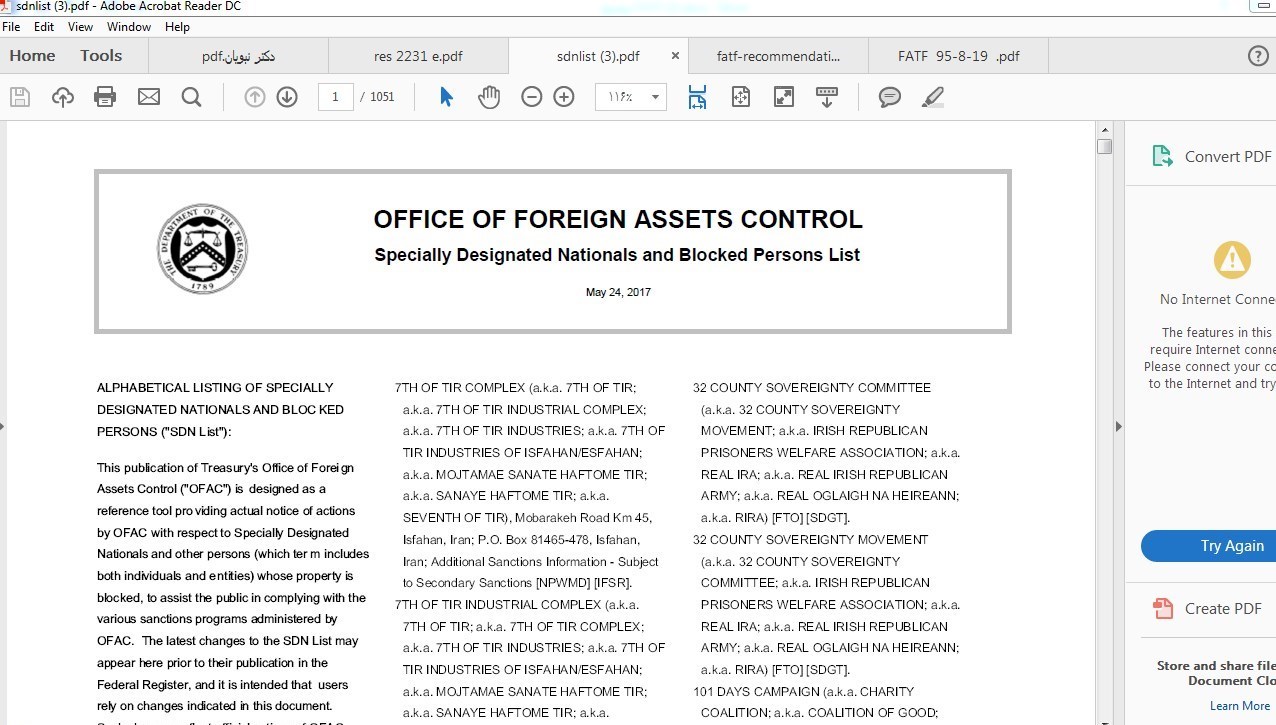Go to next page arrow
The width and height of the screenshot is (1276, 725).
tap(287, 97)
